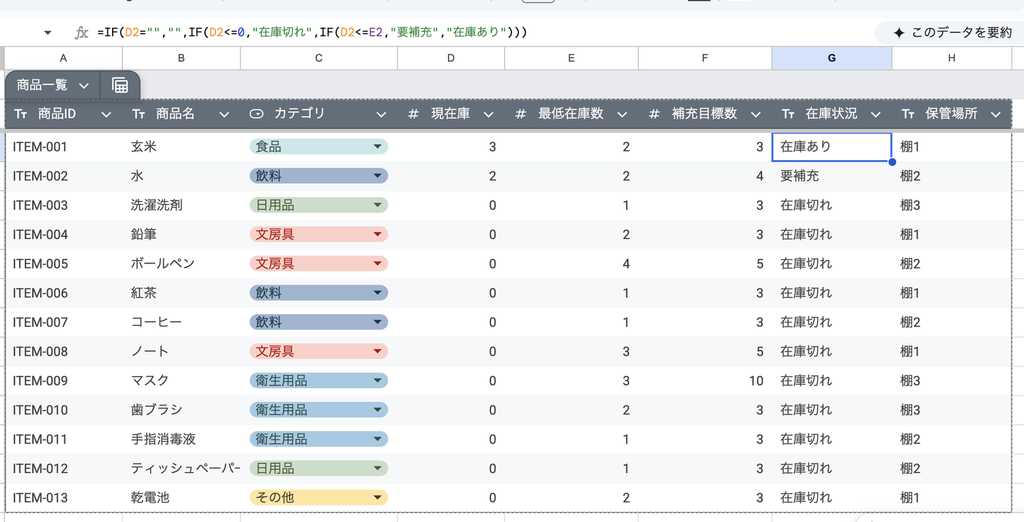Viewport: 1024px width, 522px height.
Task: Click the table calculator icon beside 商品一覧
Action: tap(120, 85)
